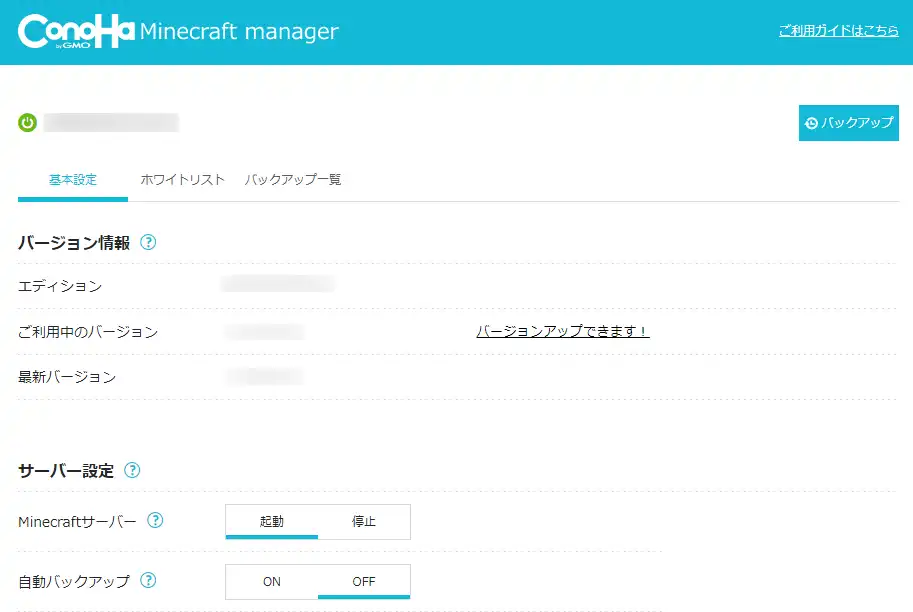Viewport: 913px width, 612px height.
Task: Set Minecraft server to 停止
Action: 364,522
